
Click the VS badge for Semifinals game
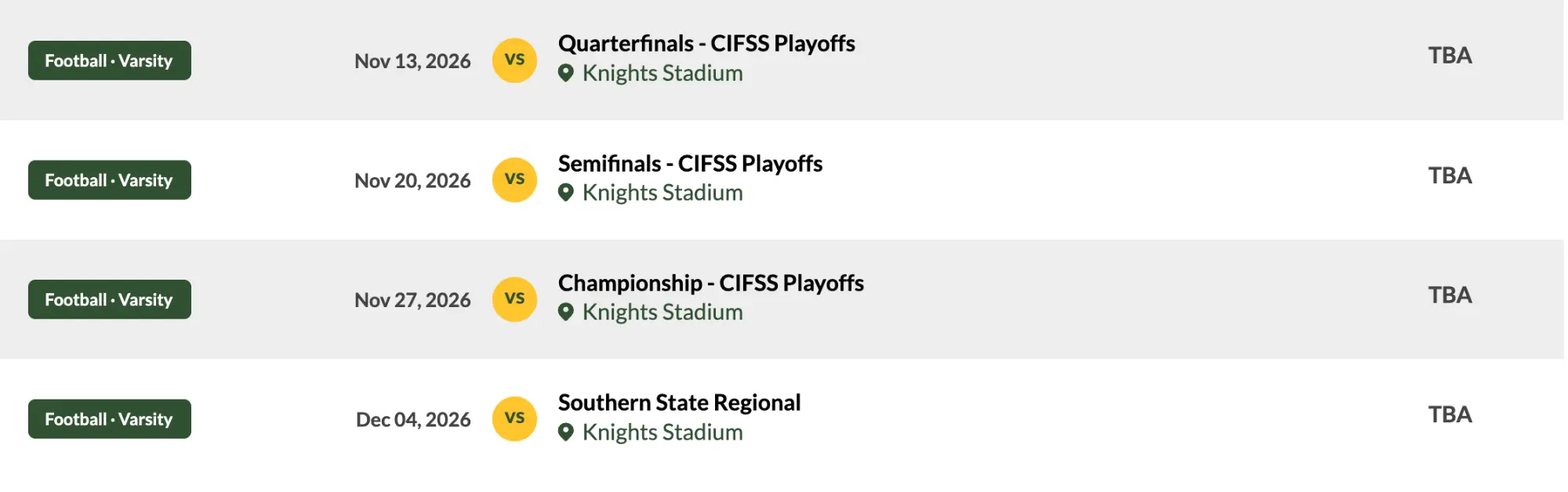click(x=514, y=180)
